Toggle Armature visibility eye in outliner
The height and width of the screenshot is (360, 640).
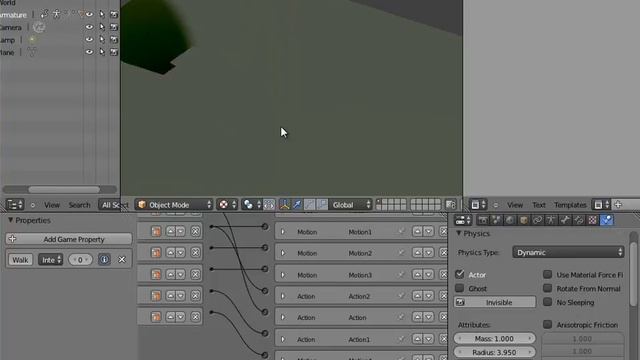[89, 14]
